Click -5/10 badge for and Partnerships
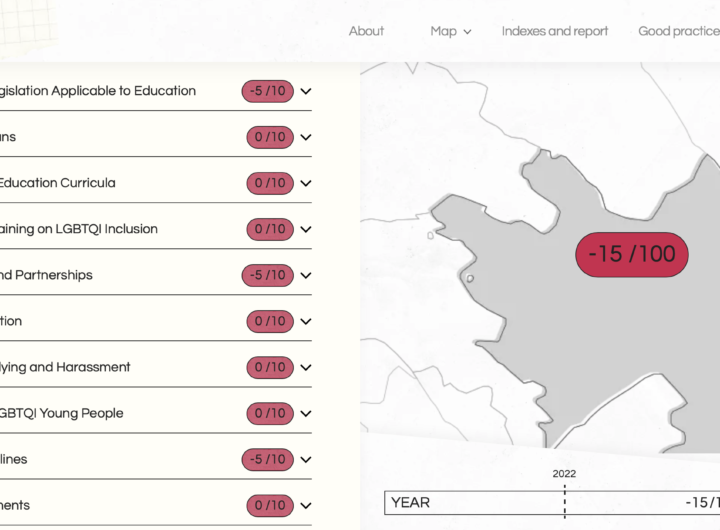The height and width of the screenshot is (530, 720). click(267, 275)
